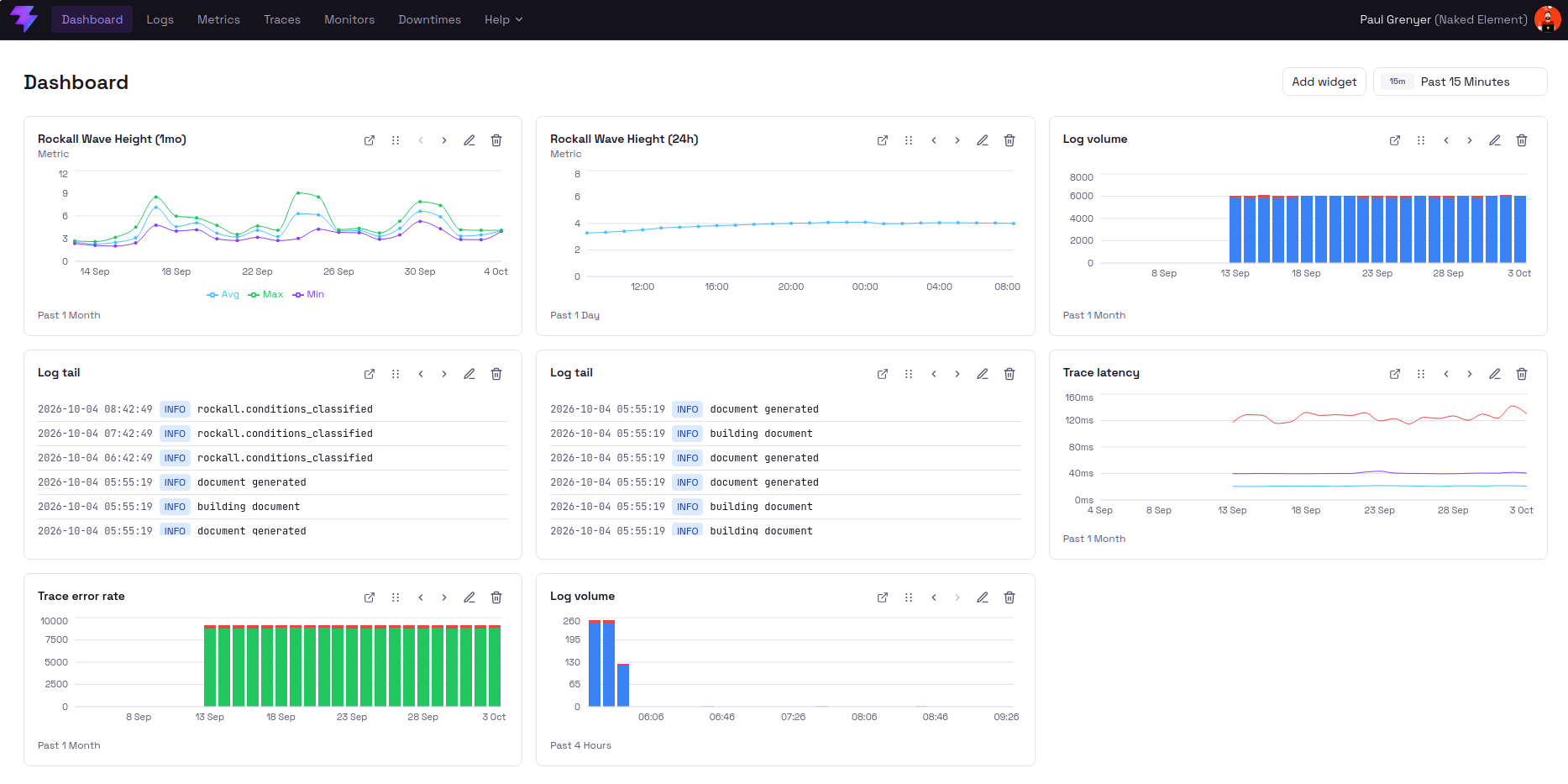
Task: Click the last green bar in Trace error rate chart
Action: click(x=495, y=666)
